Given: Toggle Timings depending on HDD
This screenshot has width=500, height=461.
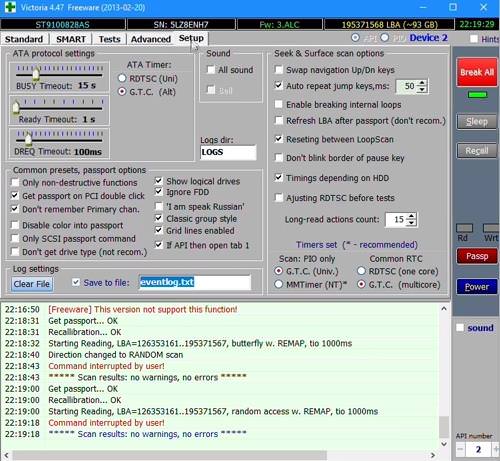Looking at the screenshot, I should (279, 177).
